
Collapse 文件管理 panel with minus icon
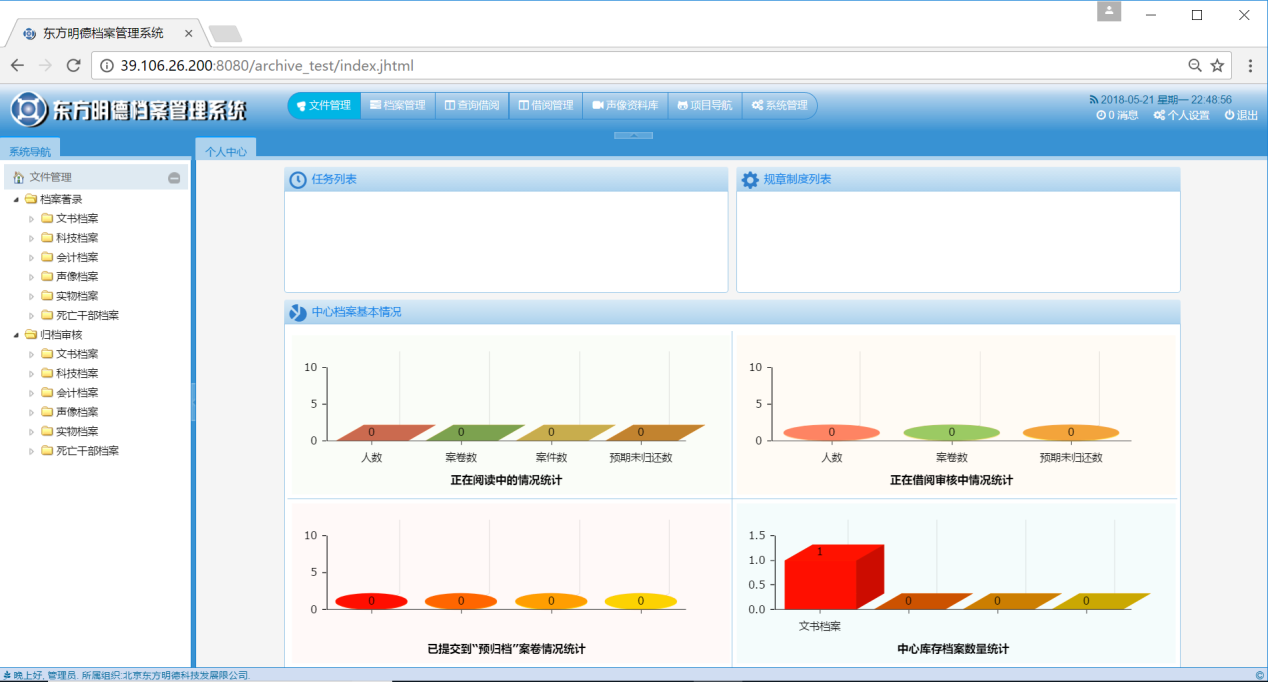pyautogui.click(x=174, y=178)
